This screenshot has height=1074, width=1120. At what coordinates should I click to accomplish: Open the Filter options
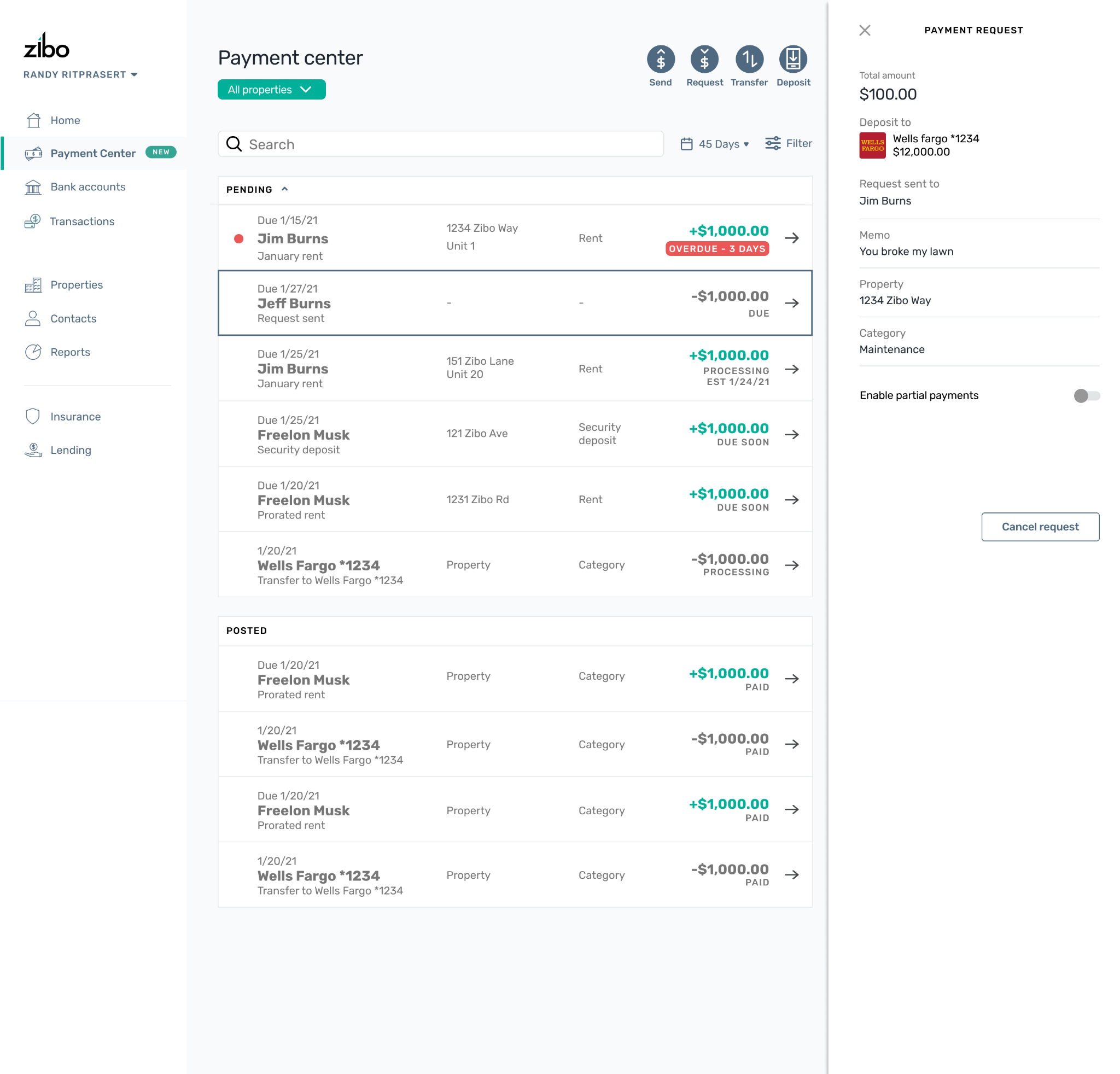tap(789, 143)
